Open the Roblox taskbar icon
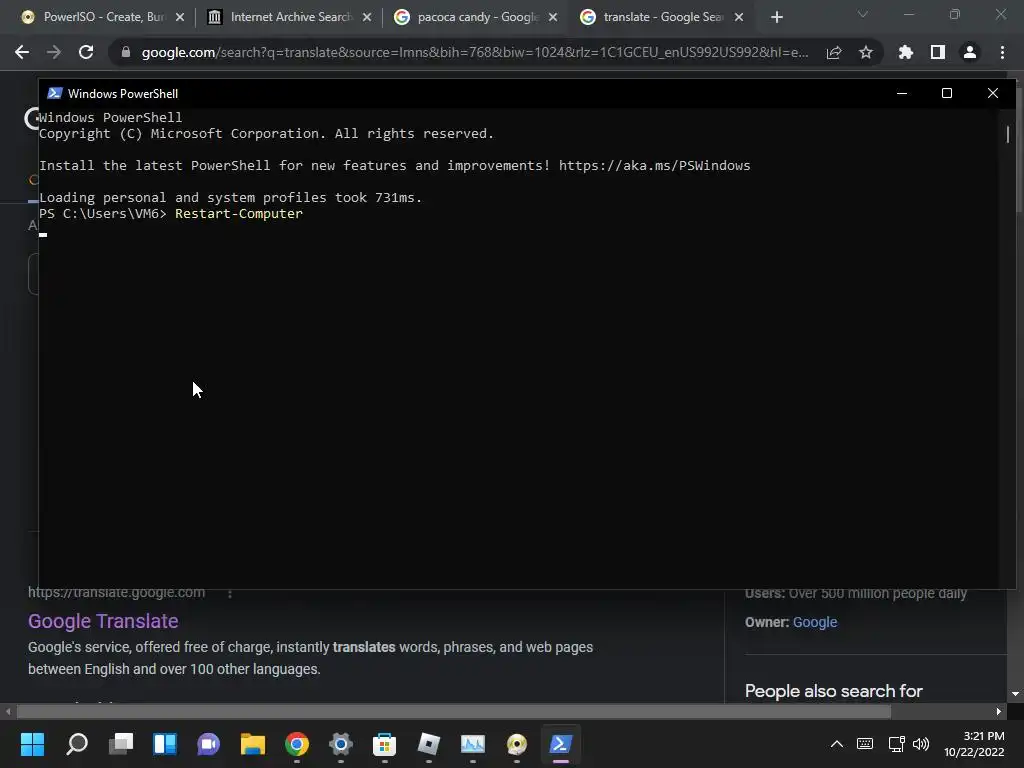The width and height of the screenshot is (1024, 768). (428, 744)
